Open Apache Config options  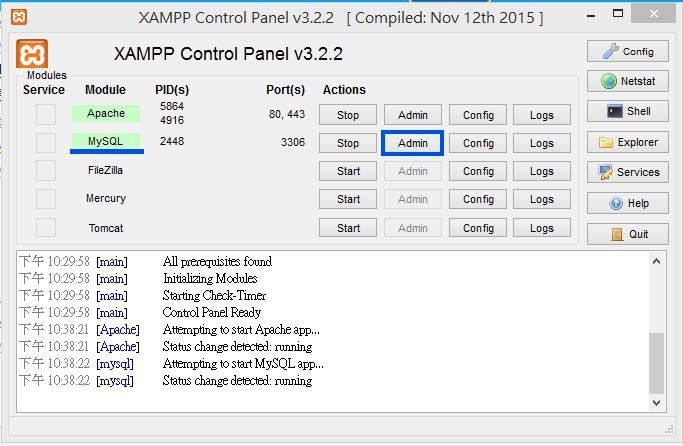click(x=478, y=115)
